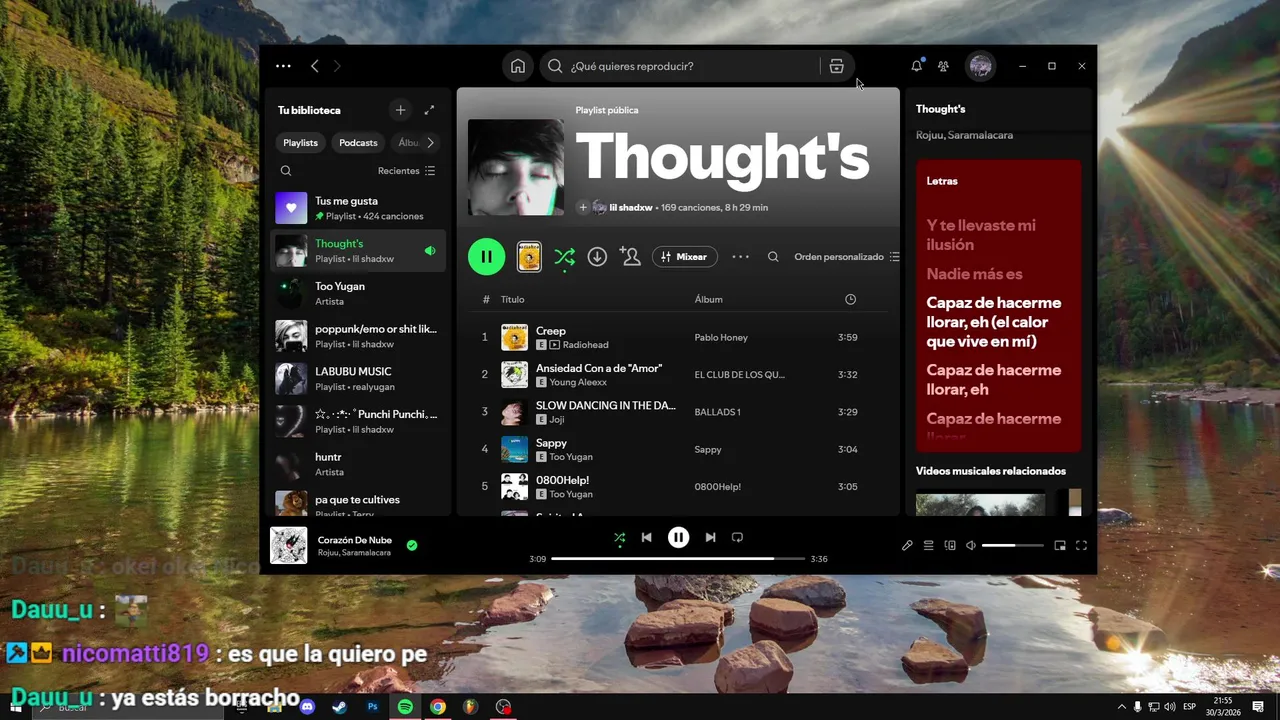Create a new playlist with the plus icon
The width and height of the screenshot is (1280, 720).
click(400, 110)
